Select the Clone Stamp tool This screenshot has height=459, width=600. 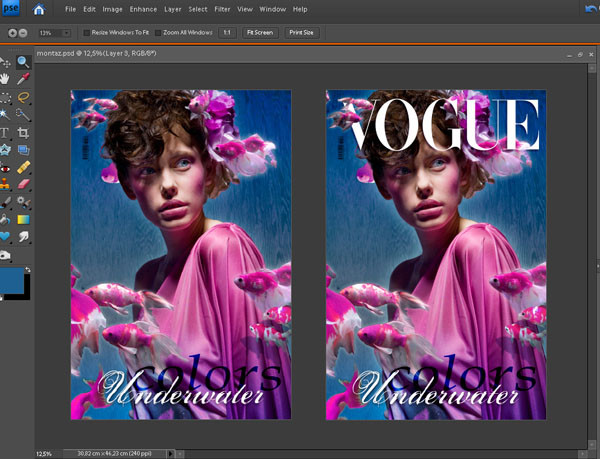coord(5,185)
